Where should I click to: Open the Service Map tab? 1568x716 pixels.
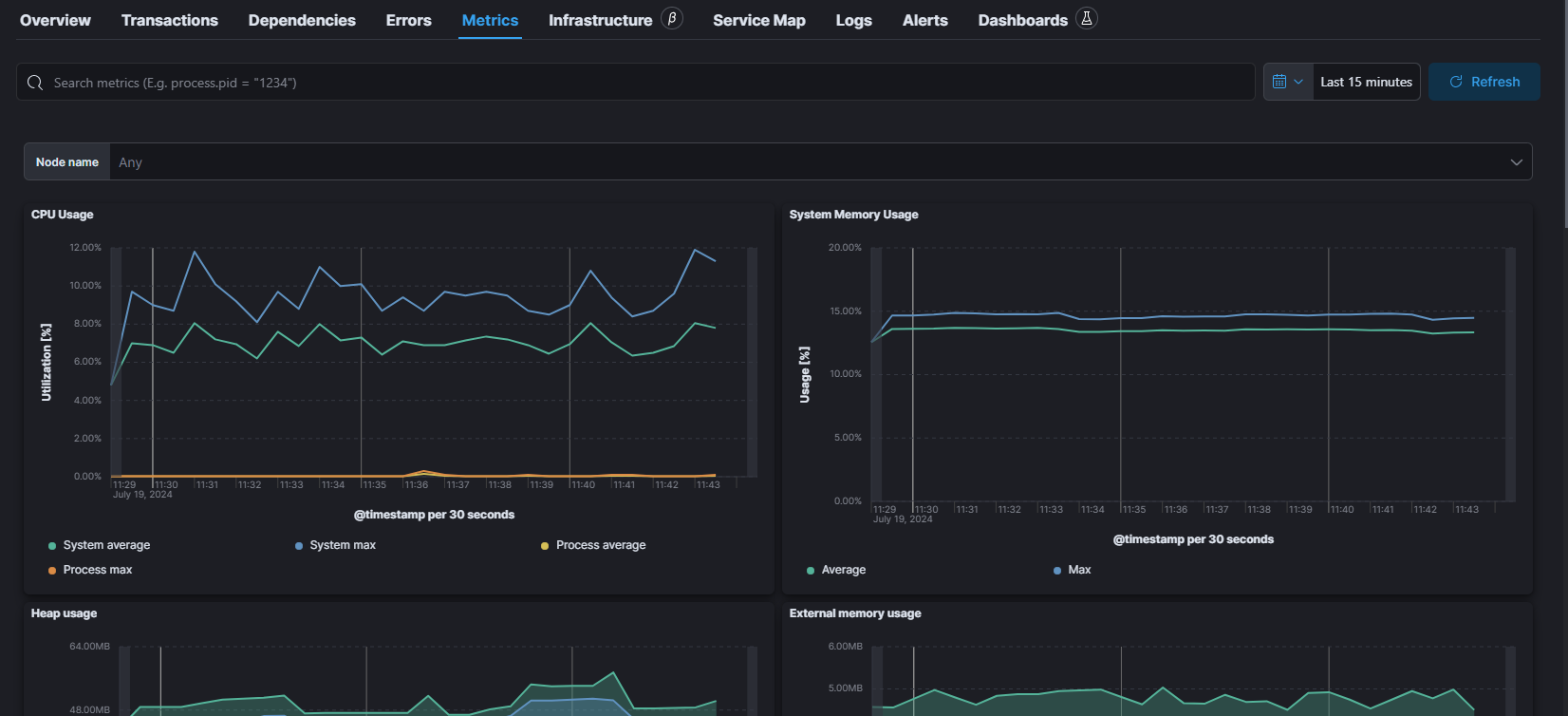pos(758,20)
